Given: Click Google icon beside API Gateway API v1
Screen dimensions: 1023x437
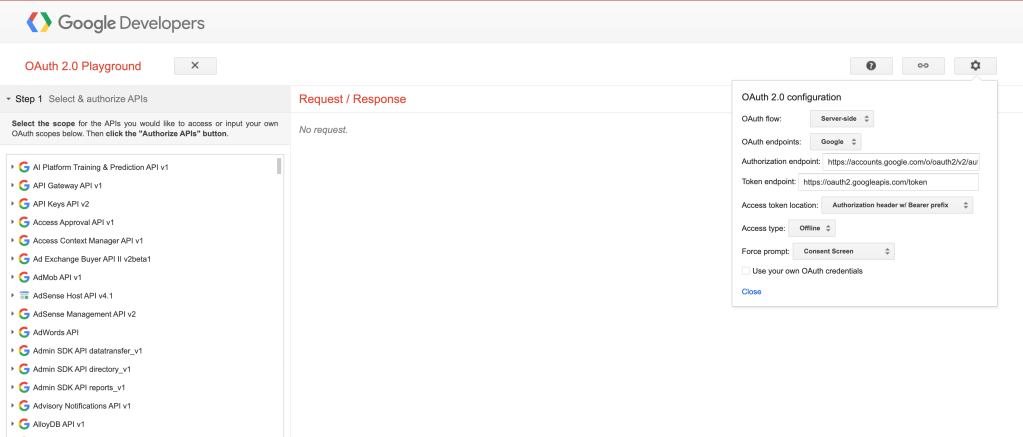Looking at the screenshot, I should click(x=24, y=185).
